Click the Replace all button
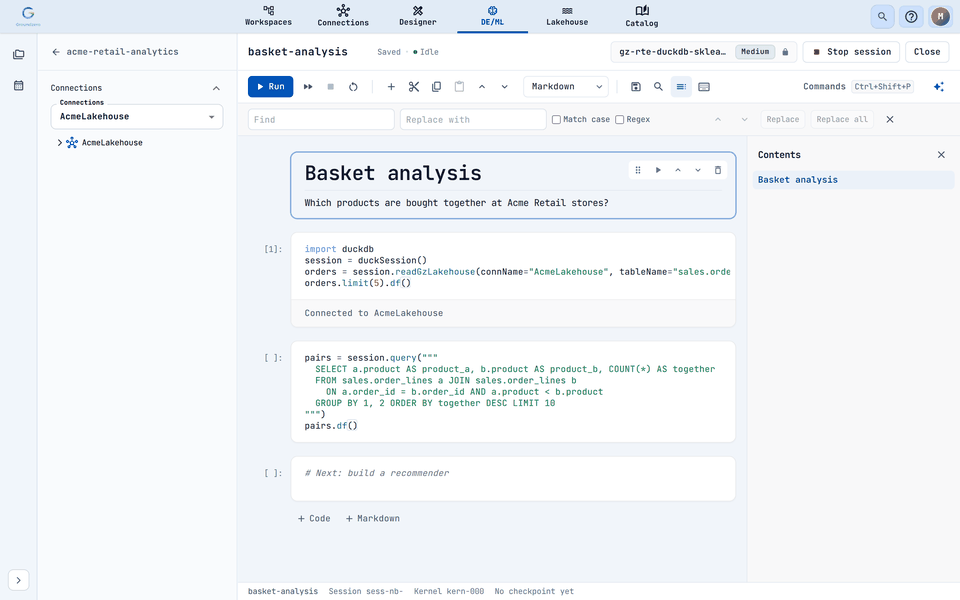This screenshot has width=960, height=600. click(x=842, y=119)
